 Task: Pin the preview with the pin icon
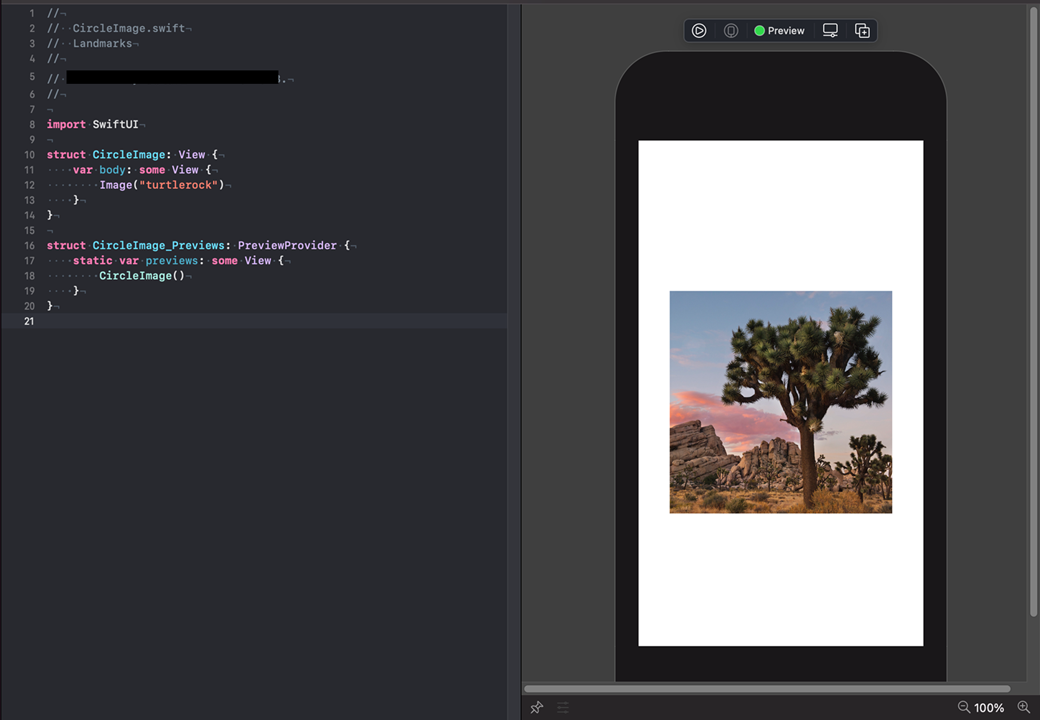537,707
